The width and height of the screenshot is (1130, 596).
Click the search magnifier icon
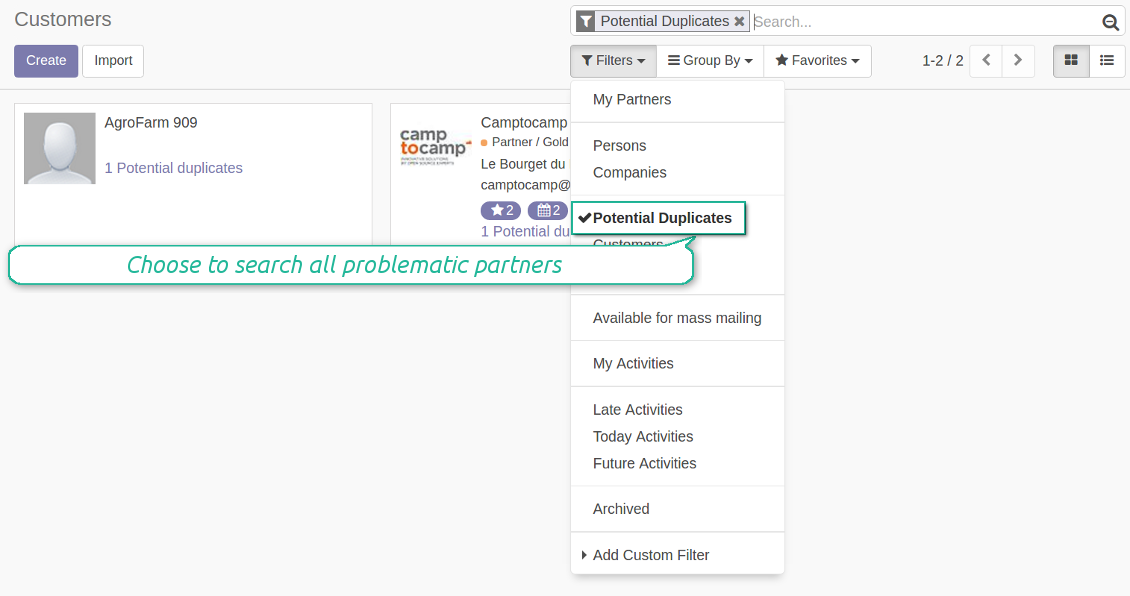pos(1110,22)
